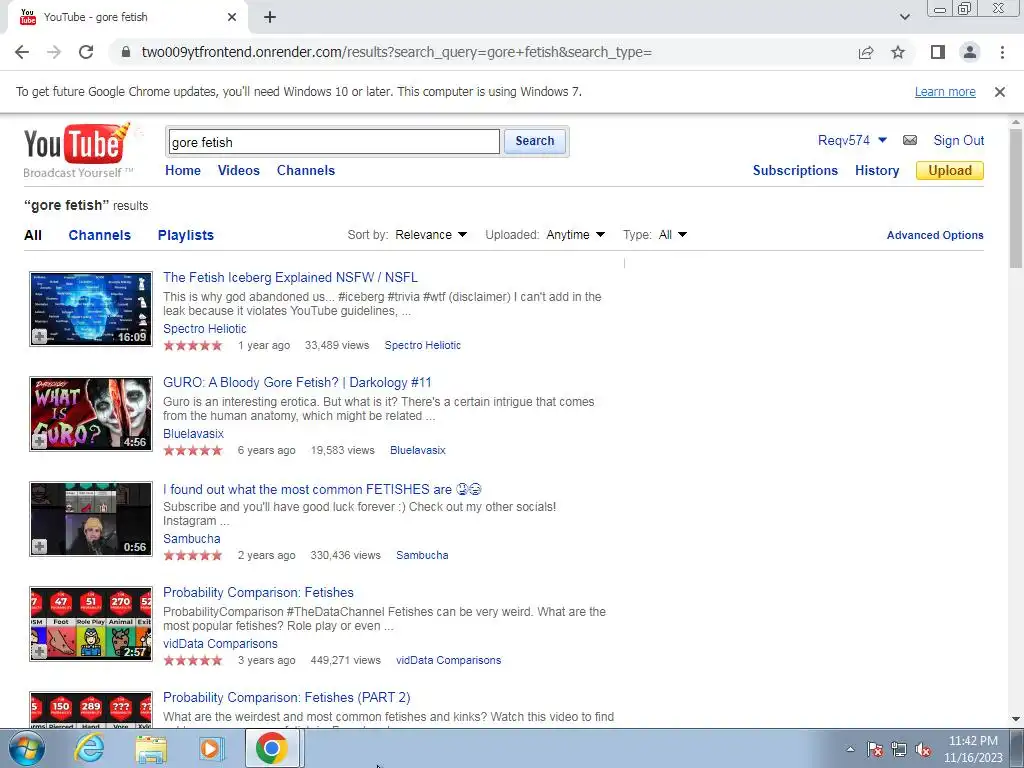Click the YouTube logo
Image resolution: width=1024 pixels, height=768 pixels.
(x=77, y=150)
